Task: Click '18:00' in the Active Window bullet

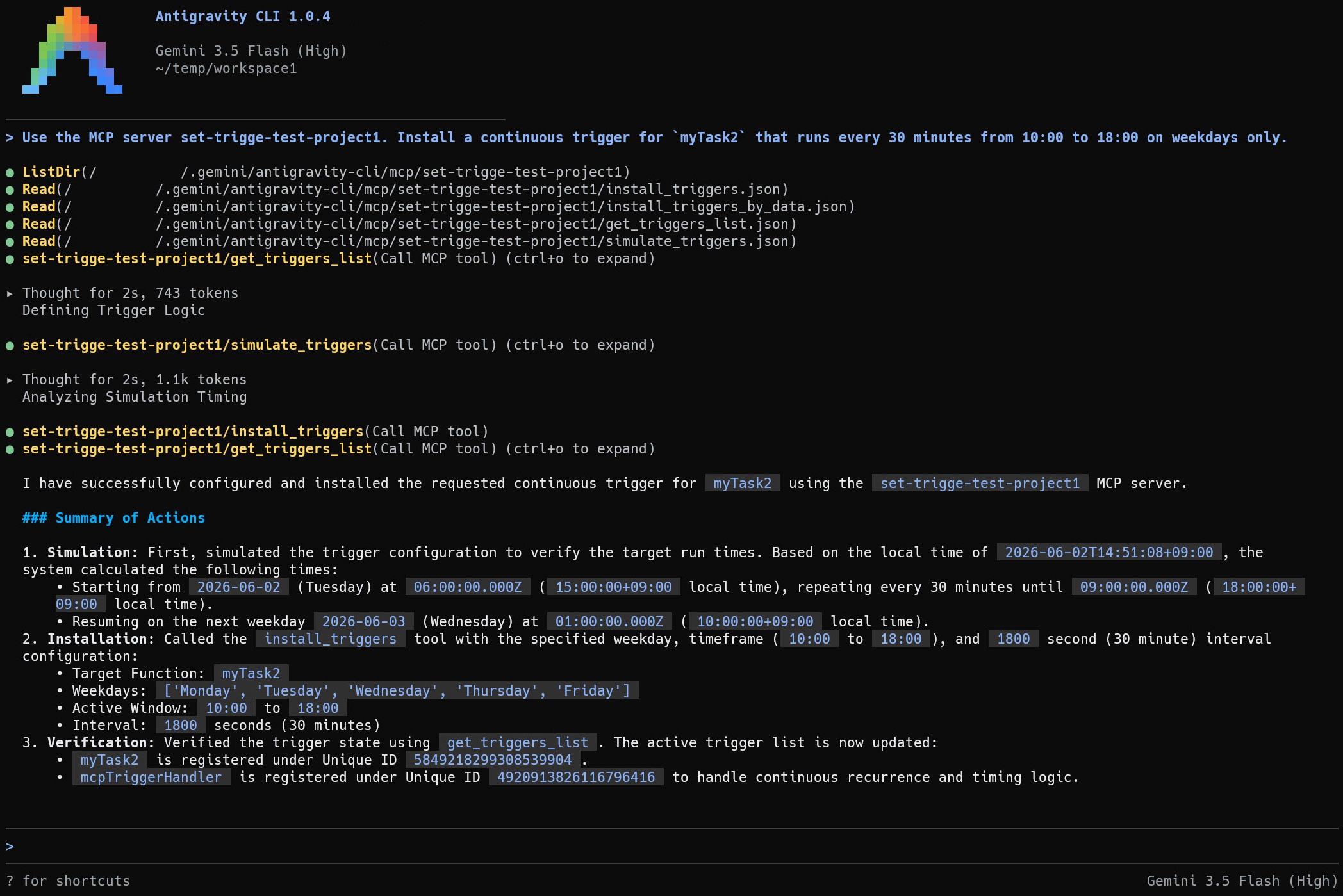Action: (x=318, y=708)
